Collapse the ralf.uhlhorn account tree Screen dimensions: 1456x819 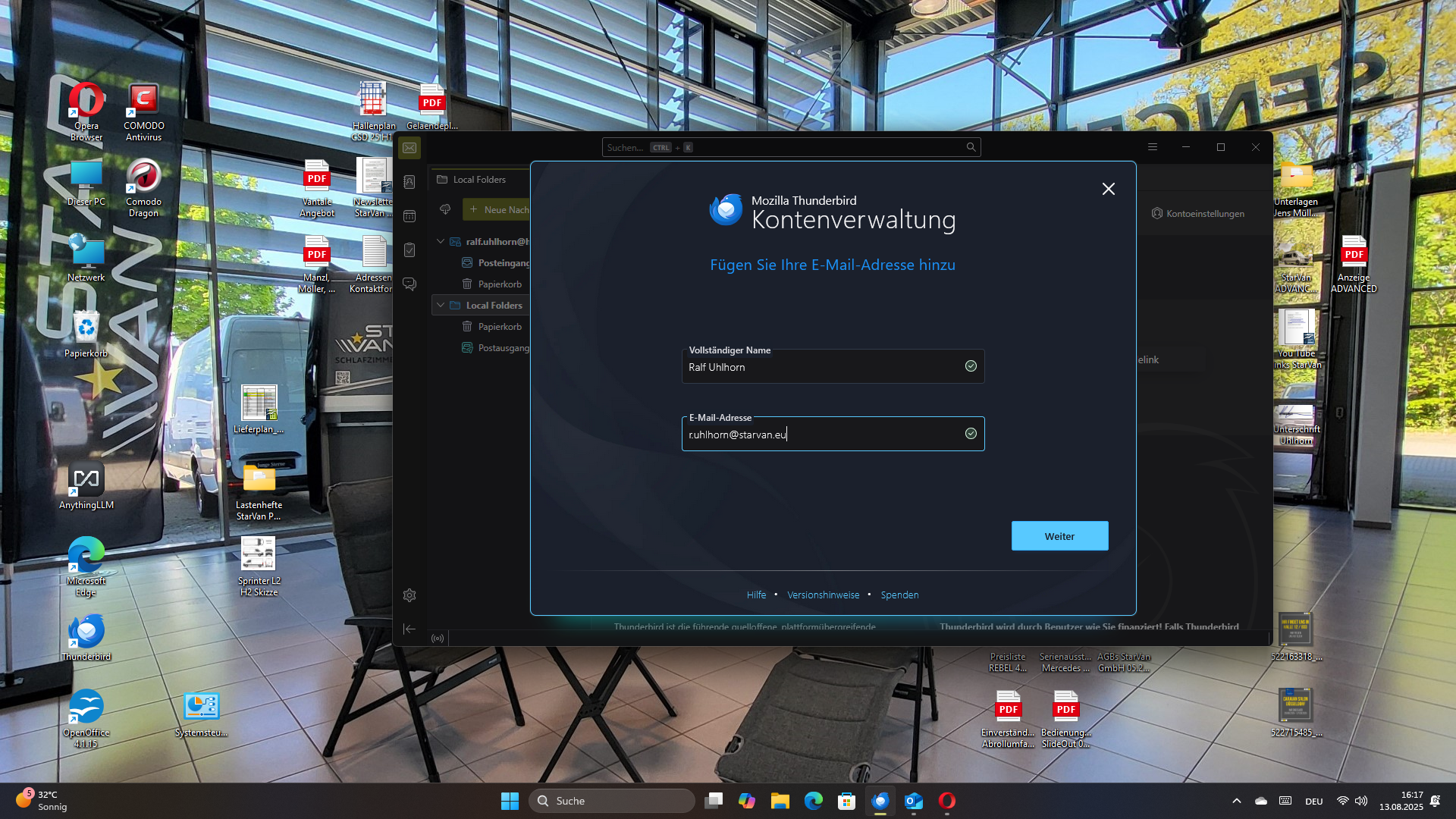click(x=441, y=241)
